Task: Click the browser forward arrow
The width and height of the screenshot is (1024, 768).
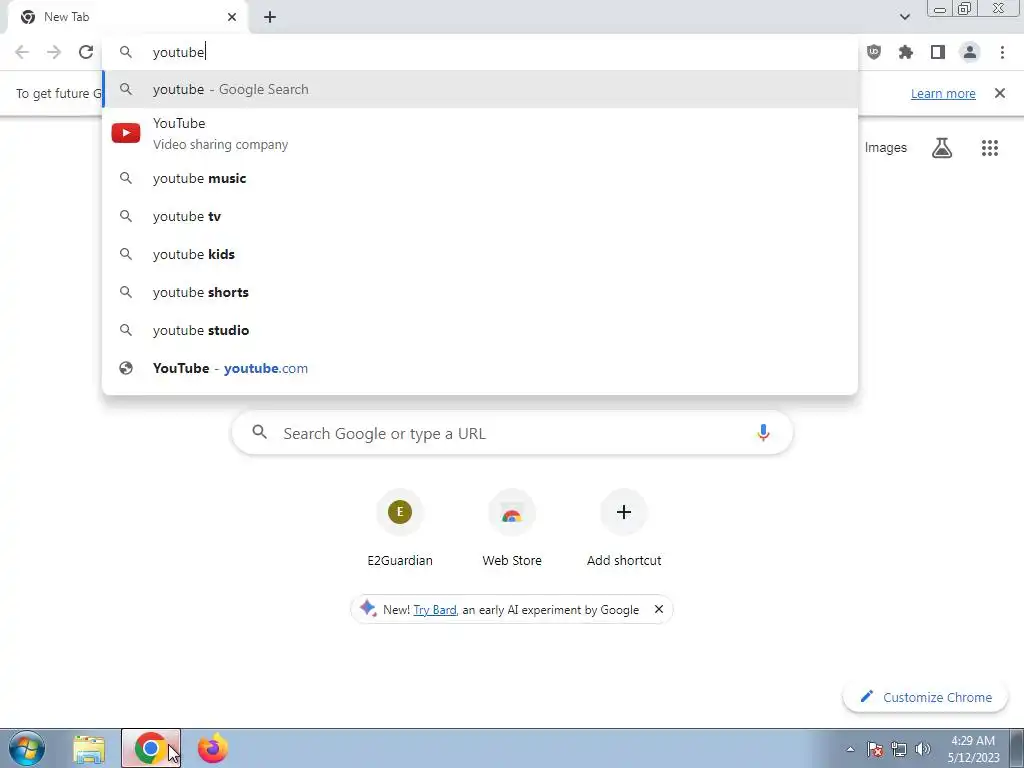Action: point(54,52)
